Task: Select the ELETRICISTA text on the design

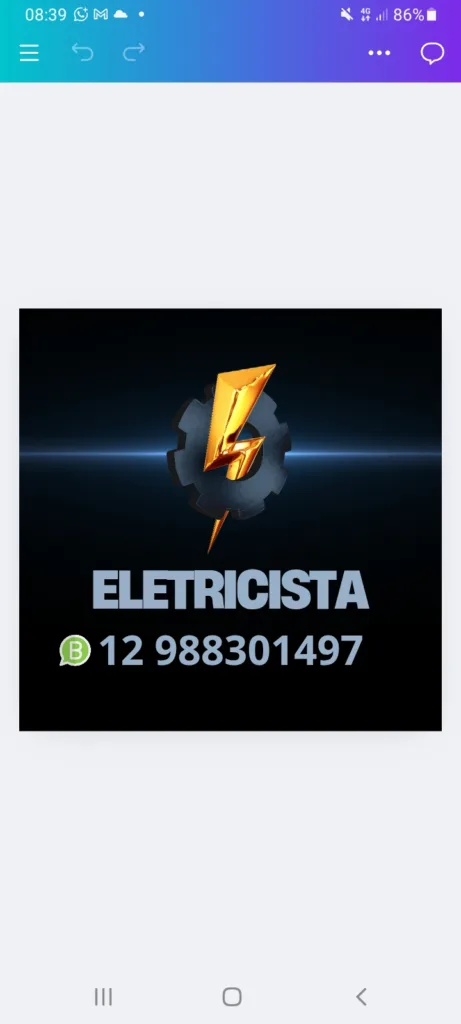Action: coord(230,590)
